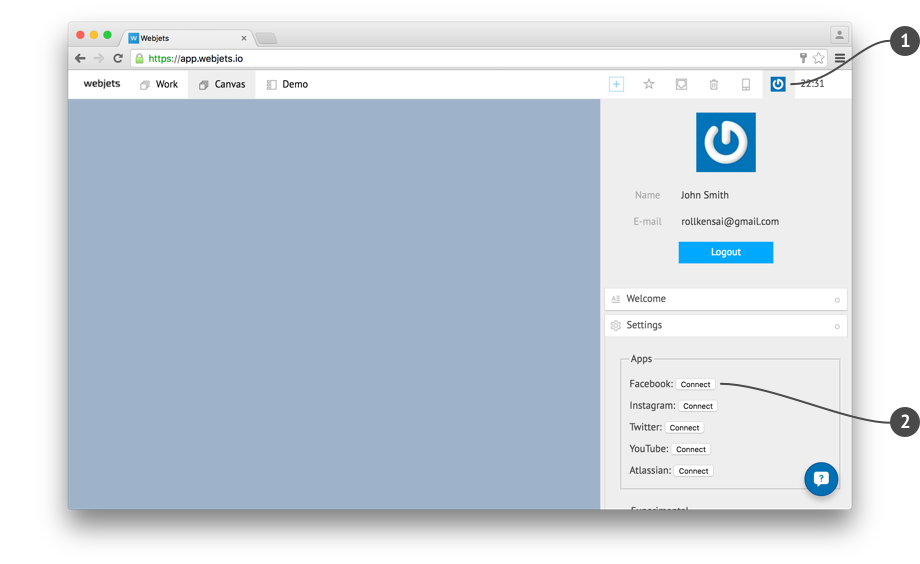Image resolution: width=920 pixels, height=564 pixels.
Task: Click the large profile avatar image
Action: click(726, 142)
